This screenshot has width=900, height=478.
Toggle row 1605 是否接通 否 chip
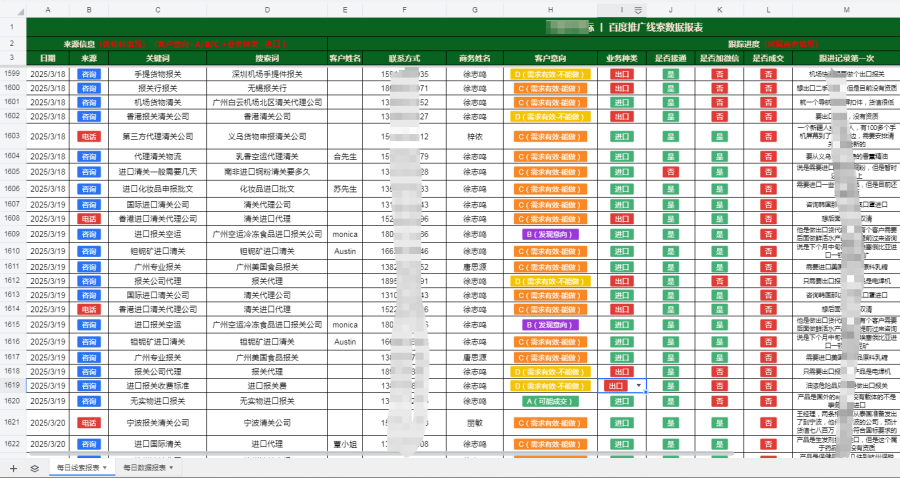[670, 172]
